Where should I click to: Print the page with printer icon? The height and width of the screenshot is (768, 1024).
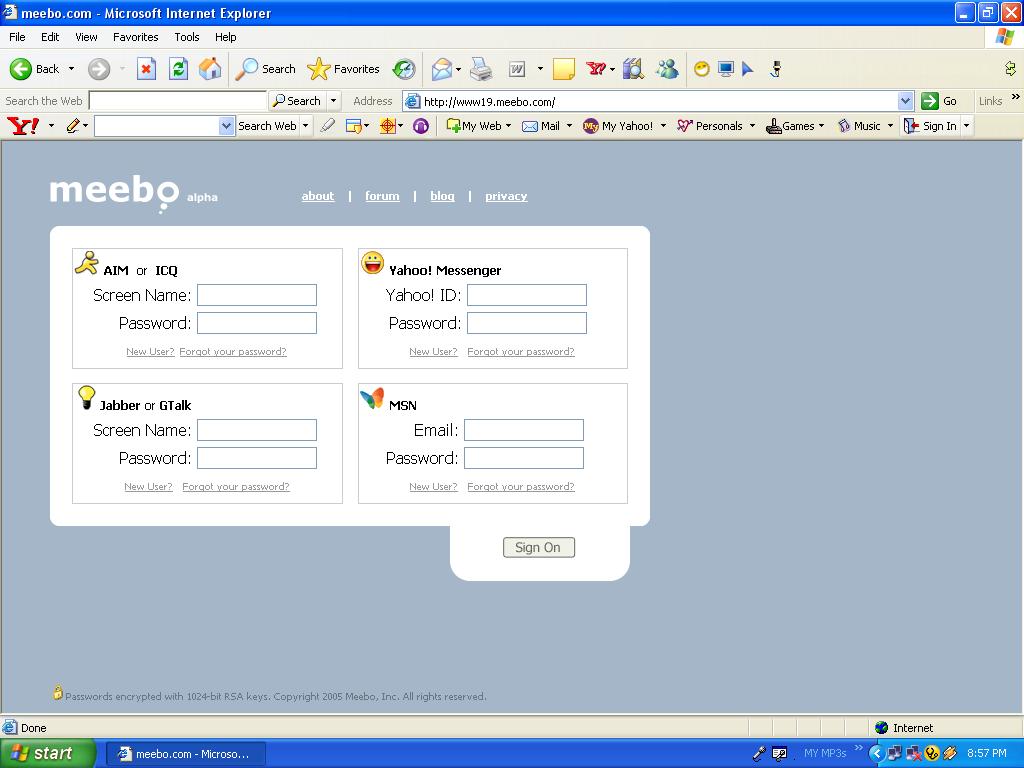pyautogui.click(x=481, y=69)
